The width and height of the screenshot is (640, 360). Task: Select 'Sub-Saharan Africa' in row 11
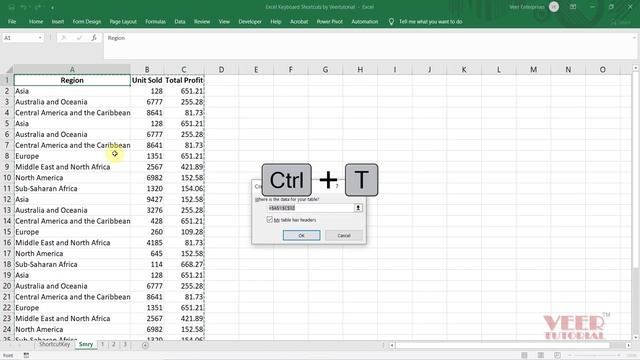[x=72, y=189]
